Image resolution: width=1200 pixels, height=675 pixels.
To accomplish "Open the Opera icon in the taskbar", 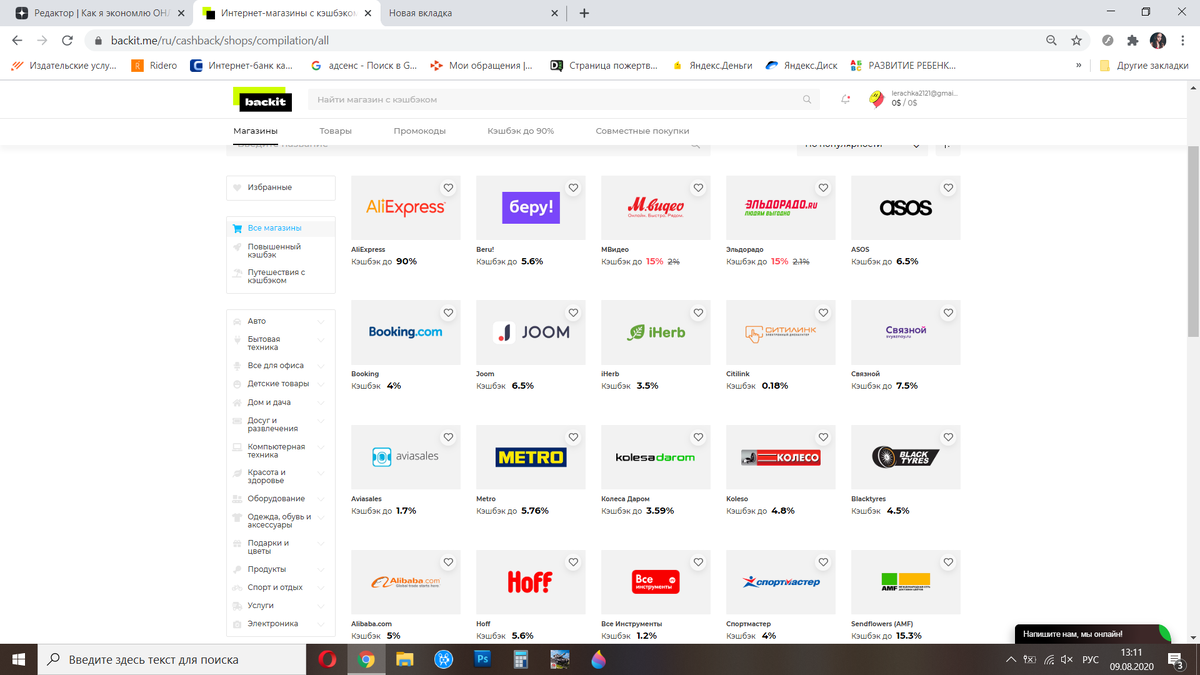I will coord(327,659).
